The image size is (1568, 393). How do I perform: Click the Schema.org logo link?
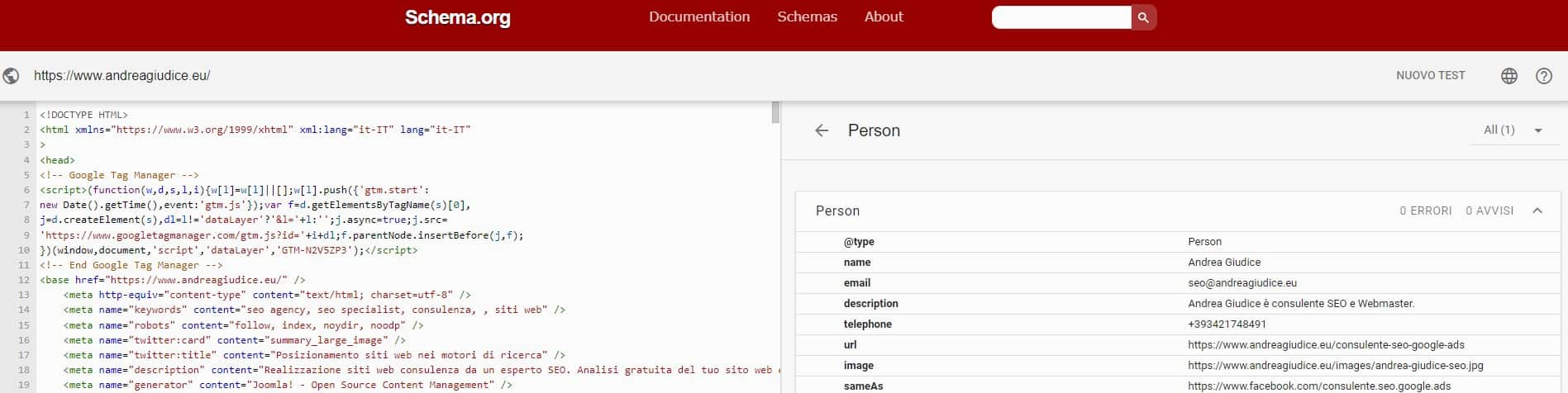[x=457, y=17]
